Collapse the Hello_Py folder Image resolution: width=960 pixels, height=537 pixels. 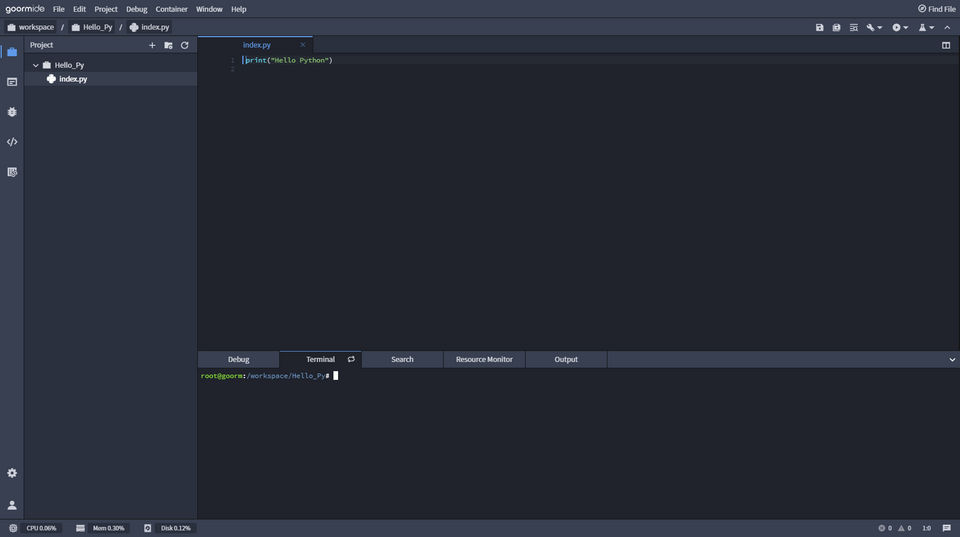(36, 65)
